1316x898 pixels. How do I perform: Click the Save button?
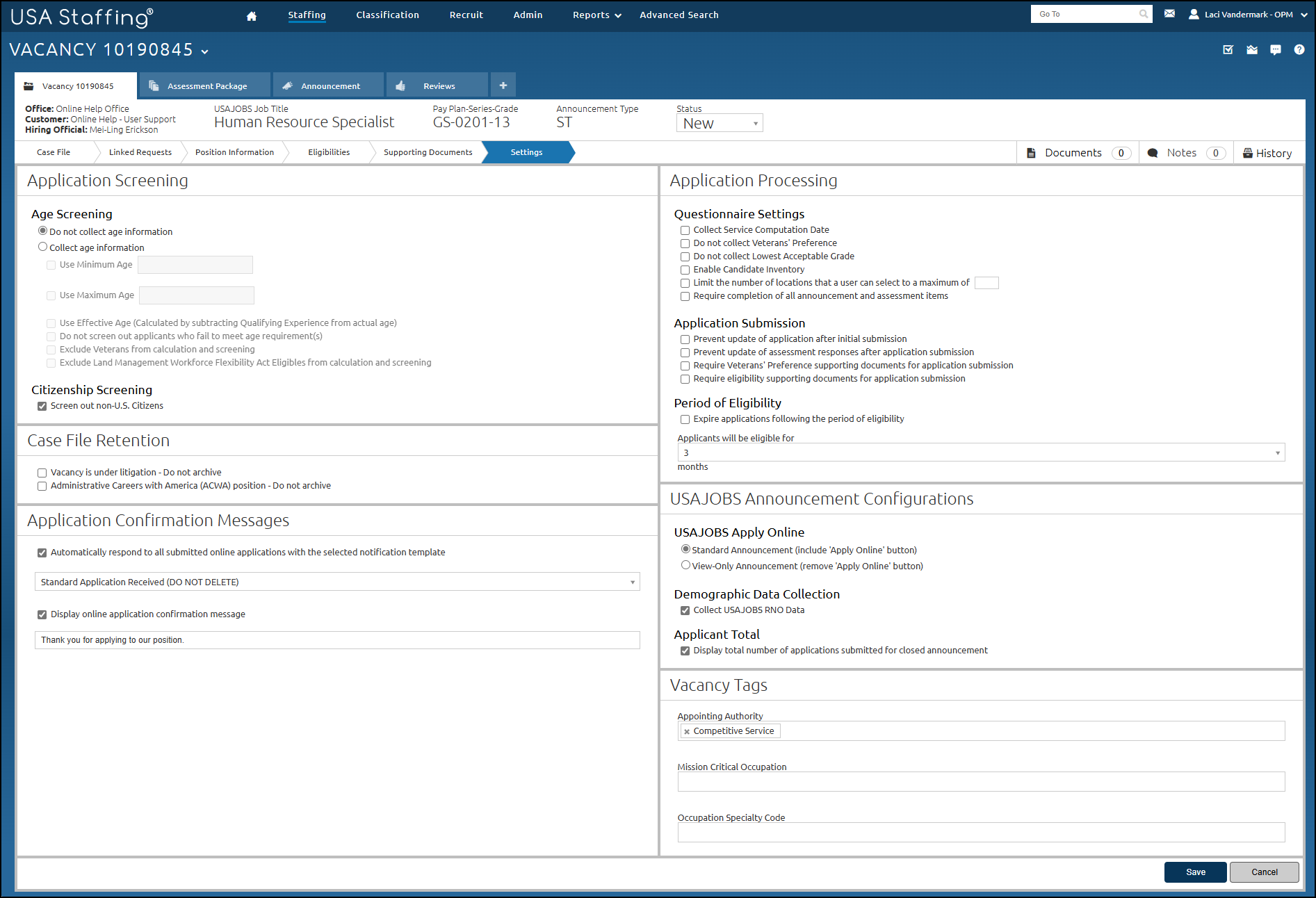[x=1195, y=872]
